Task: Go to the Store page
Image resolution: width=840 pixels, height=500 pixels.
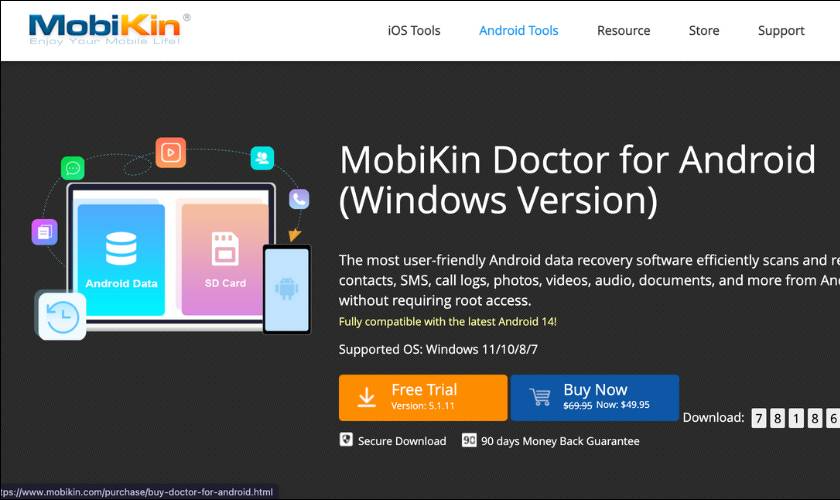Action: pyautogui.click(x=704, y=31)
